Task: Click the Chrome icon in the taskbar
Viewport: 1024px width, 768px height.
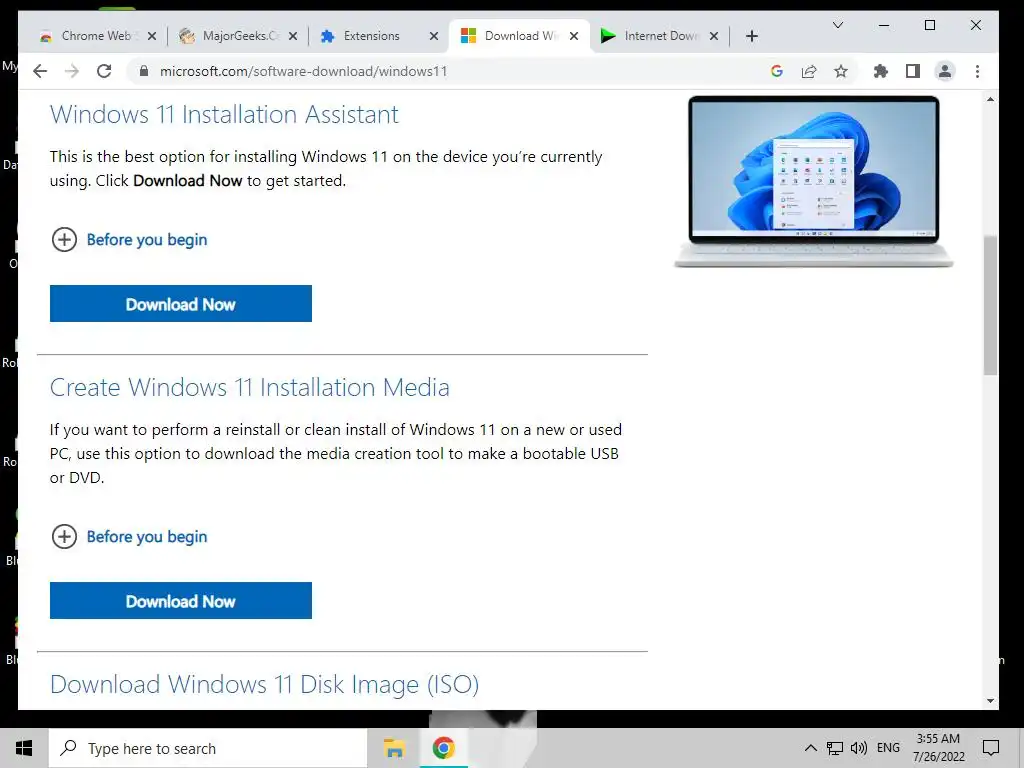Action: 443,748
